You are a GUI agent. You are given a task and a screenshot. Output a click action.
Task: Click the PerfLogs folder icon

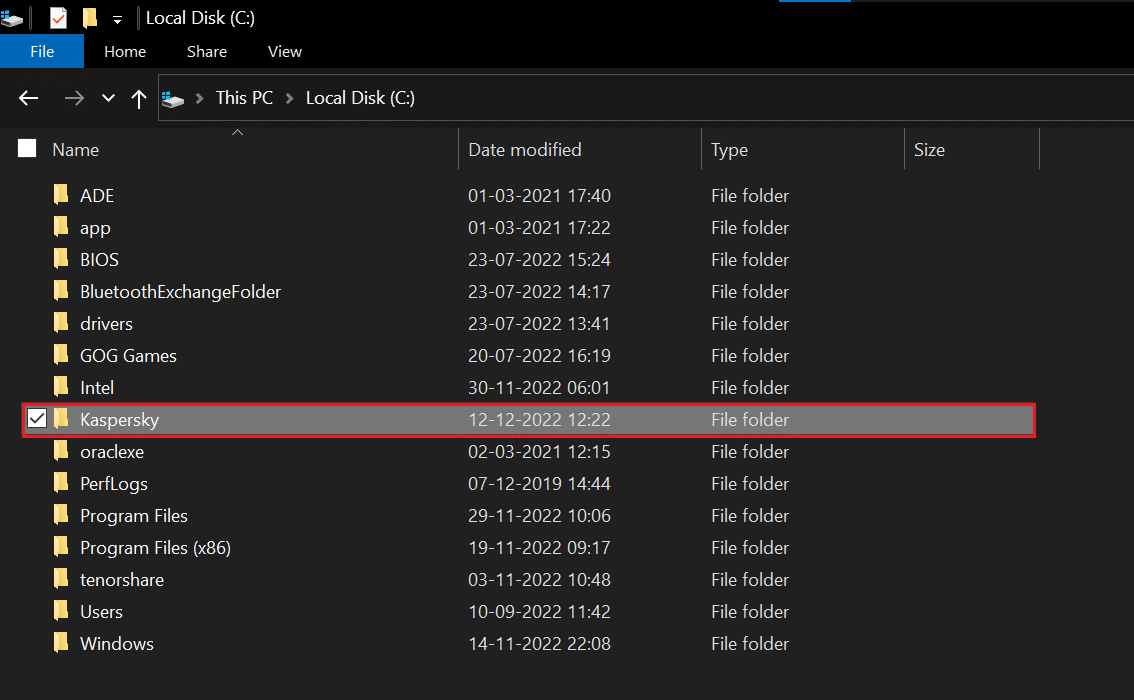[x=61, y=482]
